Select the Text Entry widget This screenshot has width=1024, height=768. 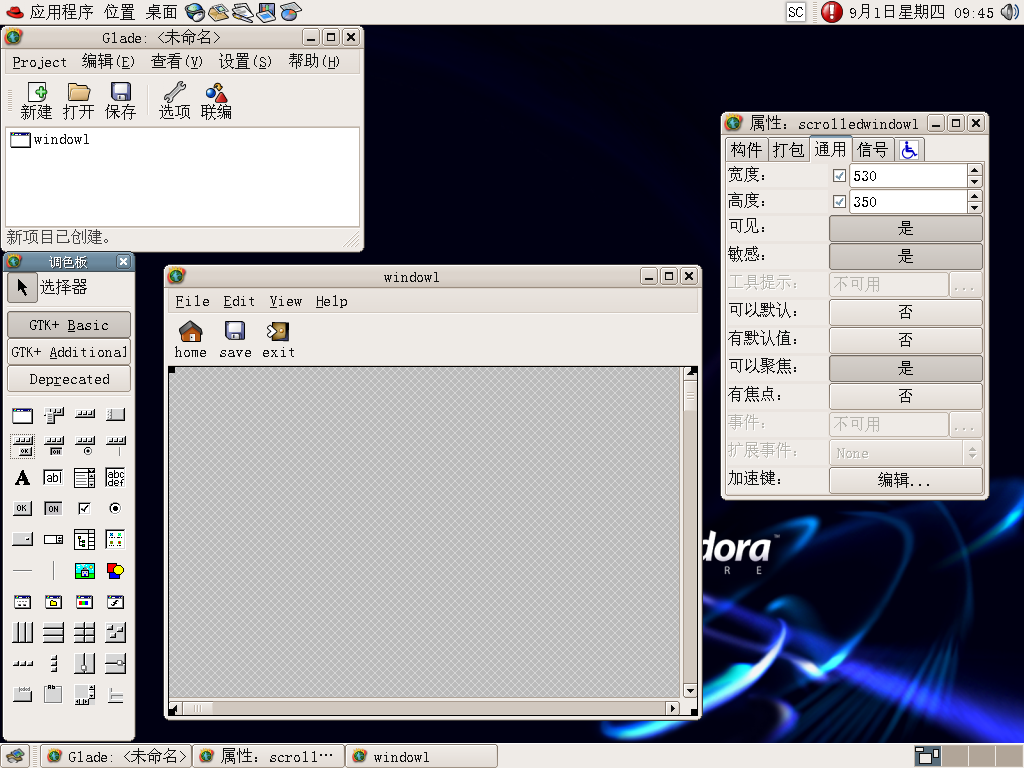pos(54,477)
